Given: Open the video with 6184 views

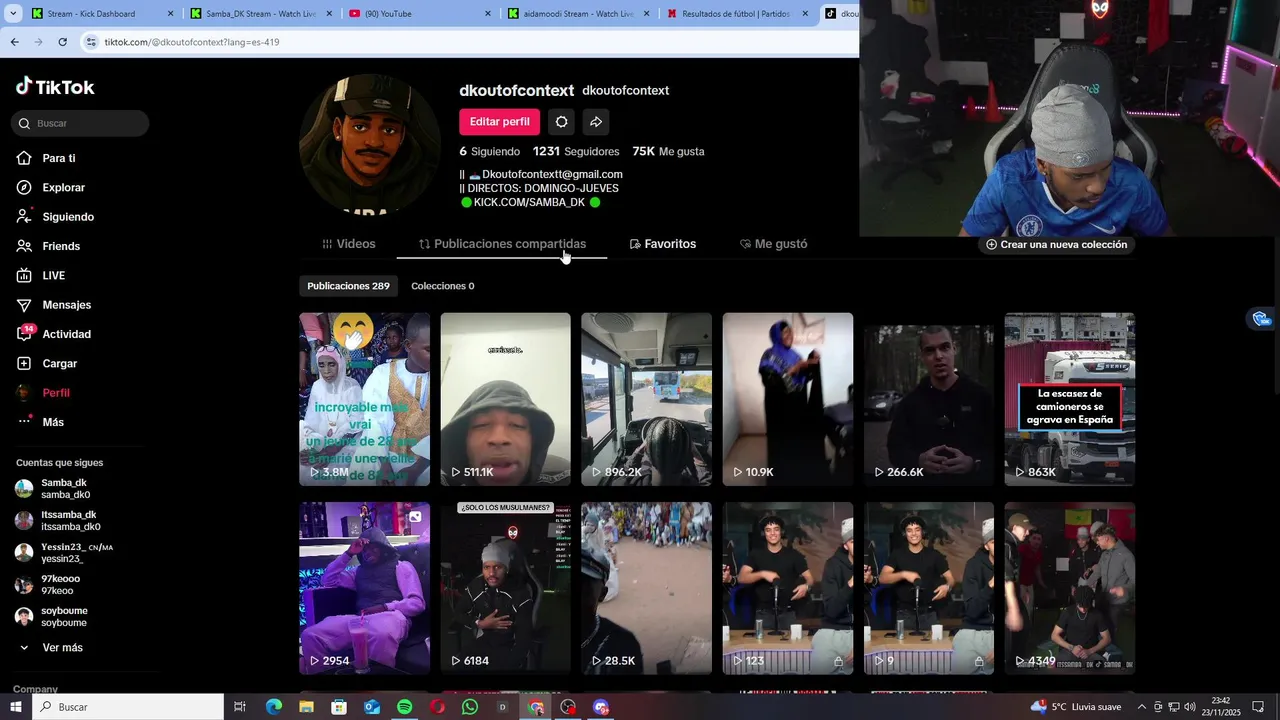Looking at the screenshot, I should click(505, 588).
